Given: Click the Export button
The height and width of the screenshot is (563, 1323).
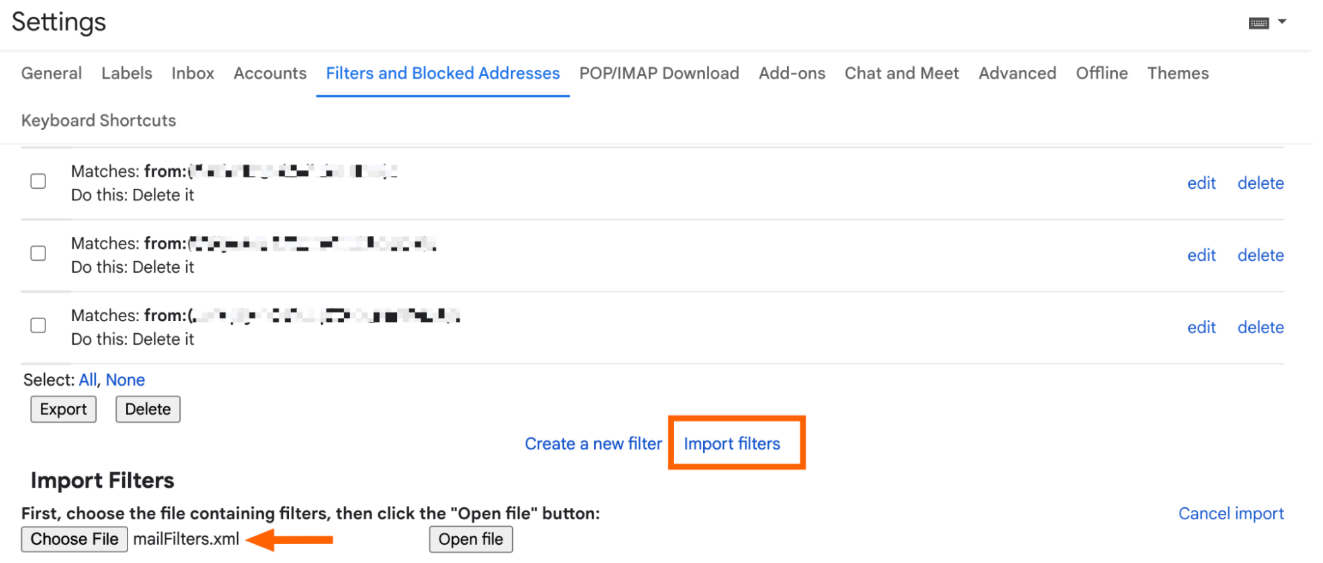Looking at the screenshot, I should click(63, 409).
